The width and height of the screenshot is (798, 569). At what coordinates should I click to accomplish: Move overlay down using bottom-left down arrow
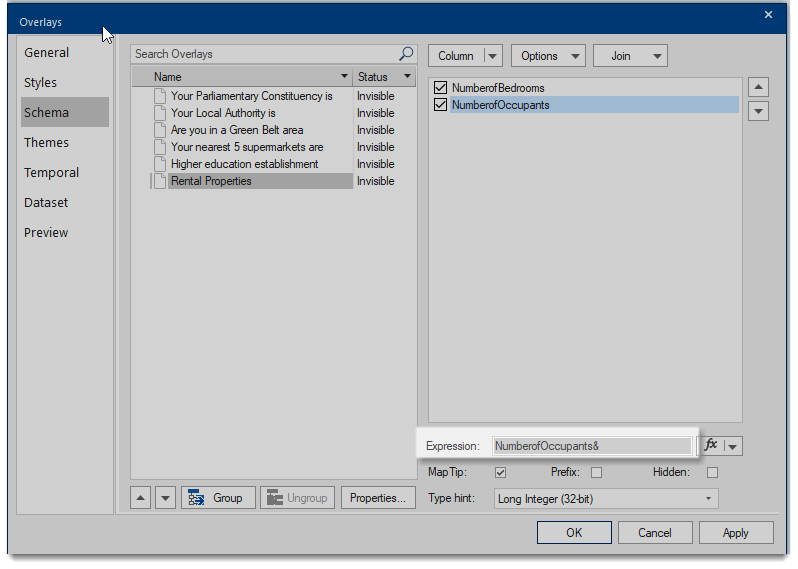165,498
